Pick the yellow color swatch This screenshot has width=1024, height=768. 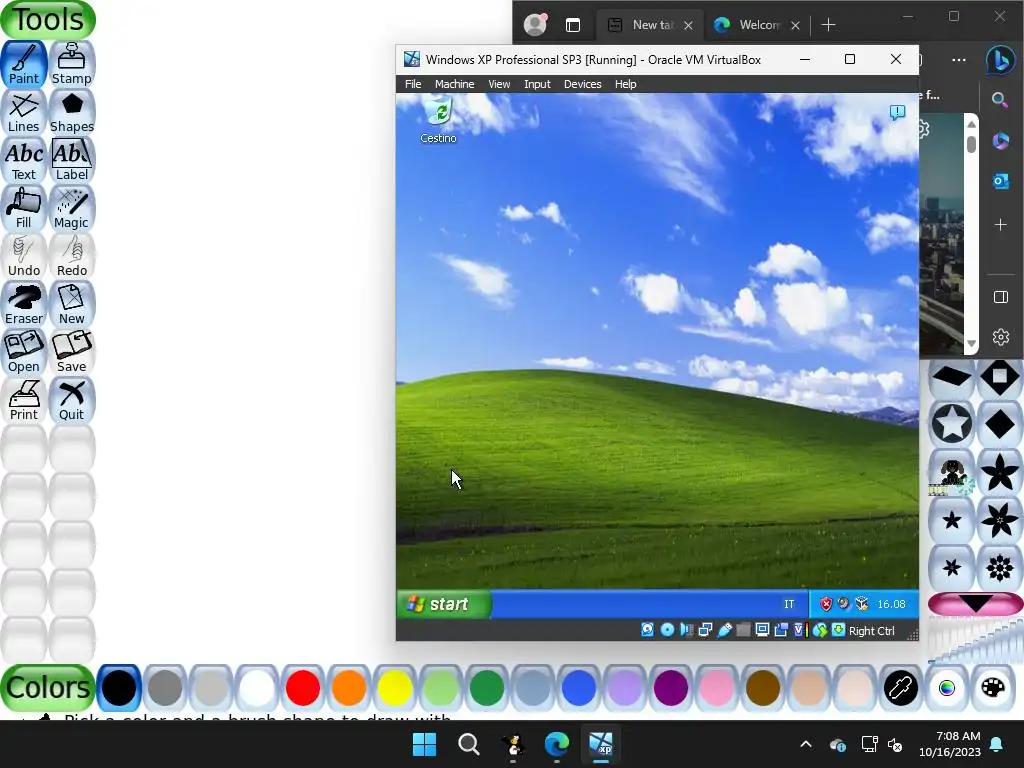pyautogui.click(x=395, y=688)
